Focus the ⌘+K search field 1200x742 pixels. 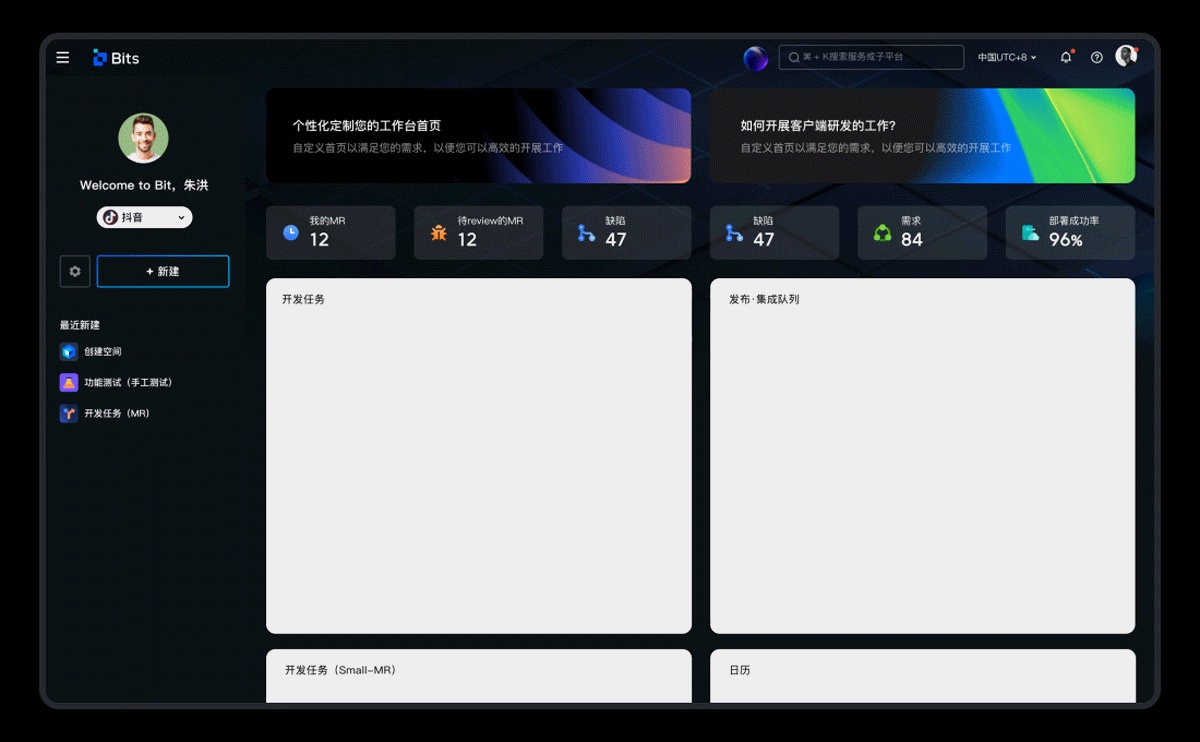[871, 57]
